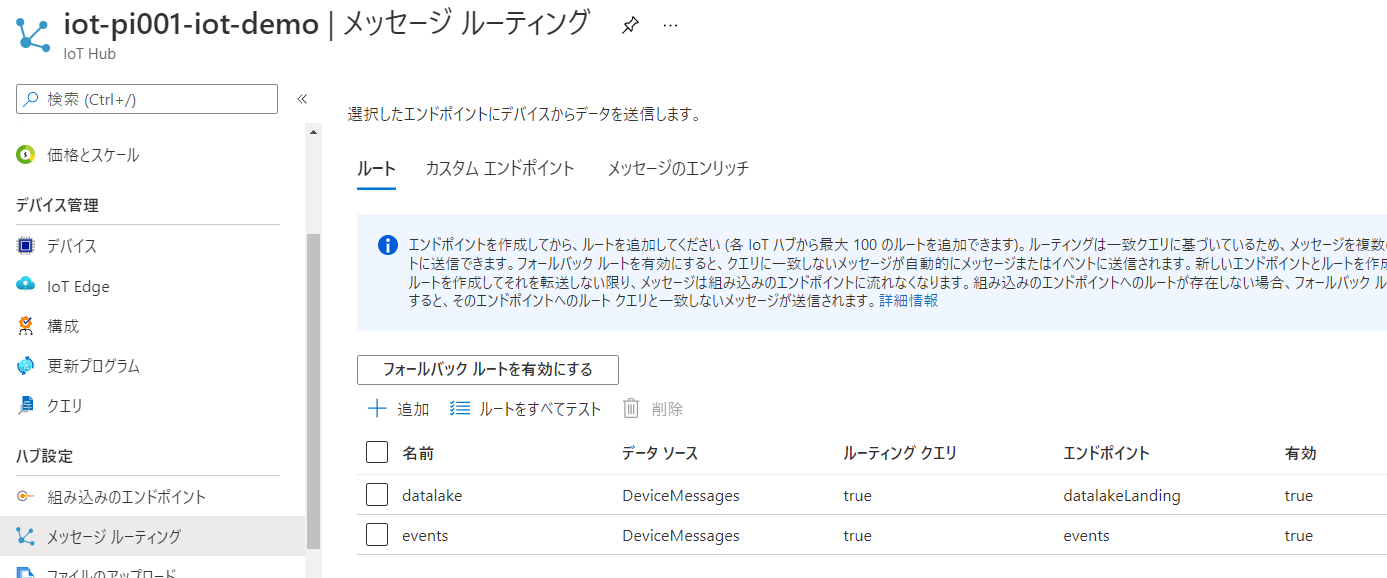1387x578 pixels.
Task: Click ルートをすべてテスト label
Action: tap(540, 408)
